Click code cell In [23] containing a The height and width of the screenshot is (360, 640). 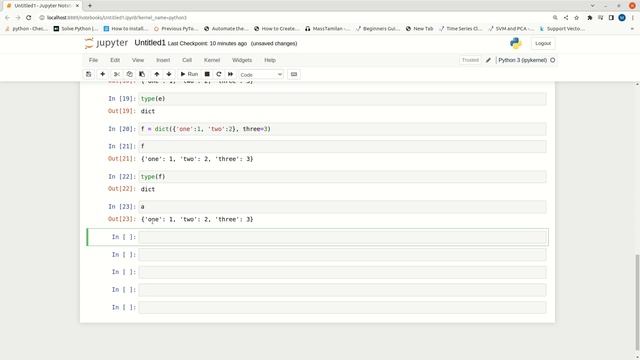(342, 207)
